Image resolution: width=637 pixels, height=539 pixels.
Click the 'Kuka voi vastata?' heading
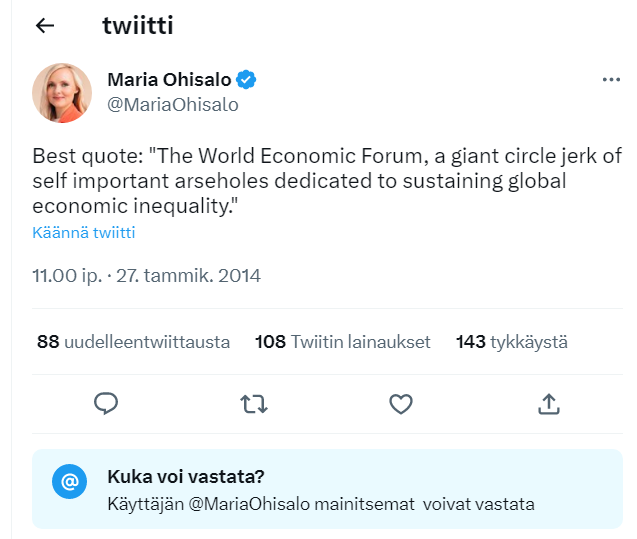click(x=186, y=476)
